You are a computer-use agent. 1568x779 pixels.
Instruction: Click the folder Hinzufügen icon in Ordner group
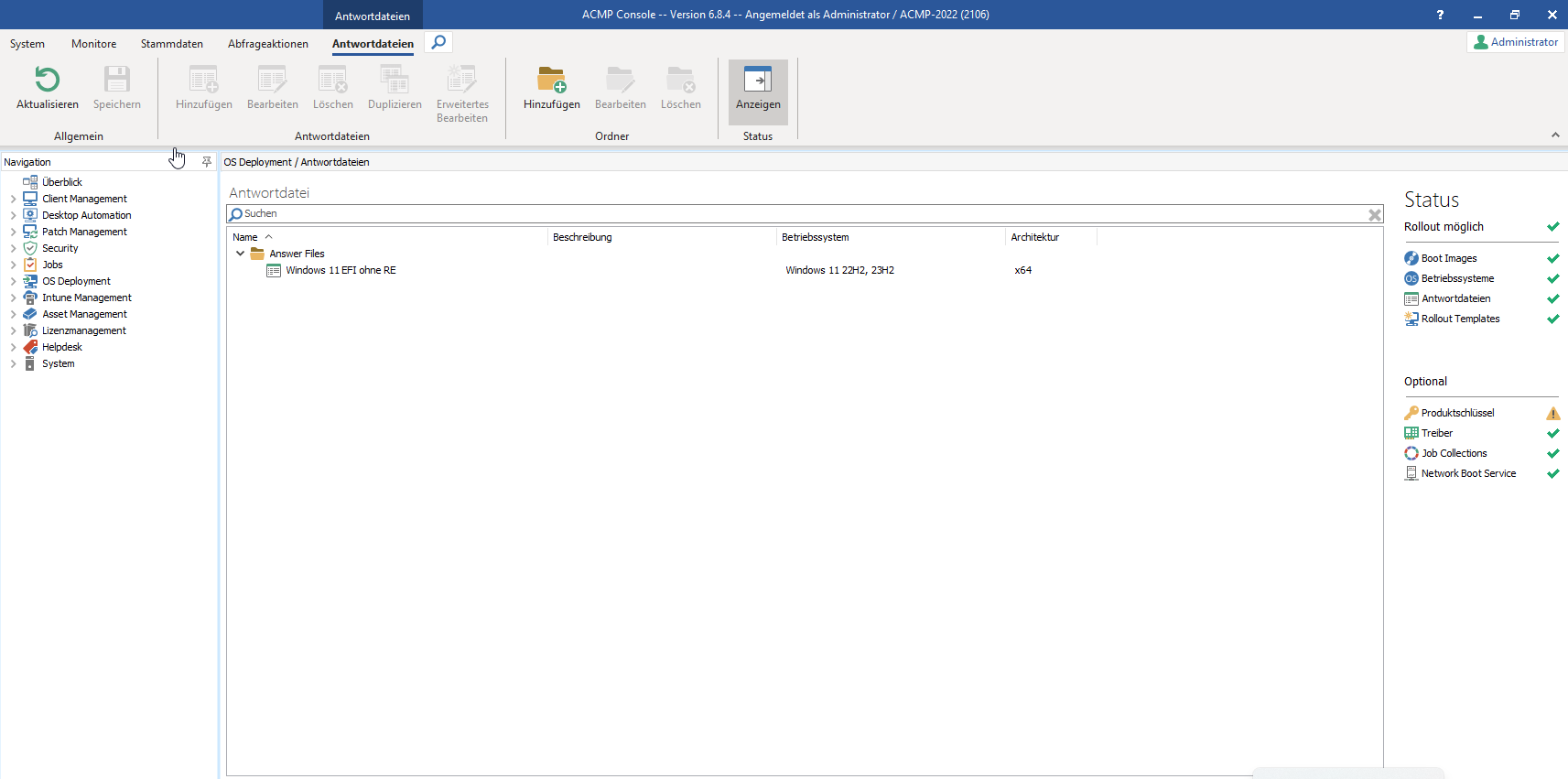(551, 80)
